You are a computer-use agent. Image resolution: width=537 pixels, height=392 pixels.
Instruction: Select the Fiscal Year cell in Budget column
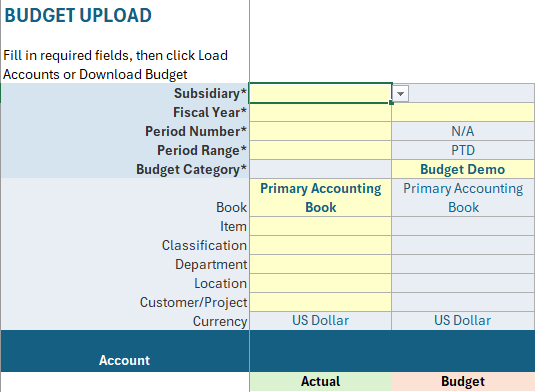(x=463, y=112)
